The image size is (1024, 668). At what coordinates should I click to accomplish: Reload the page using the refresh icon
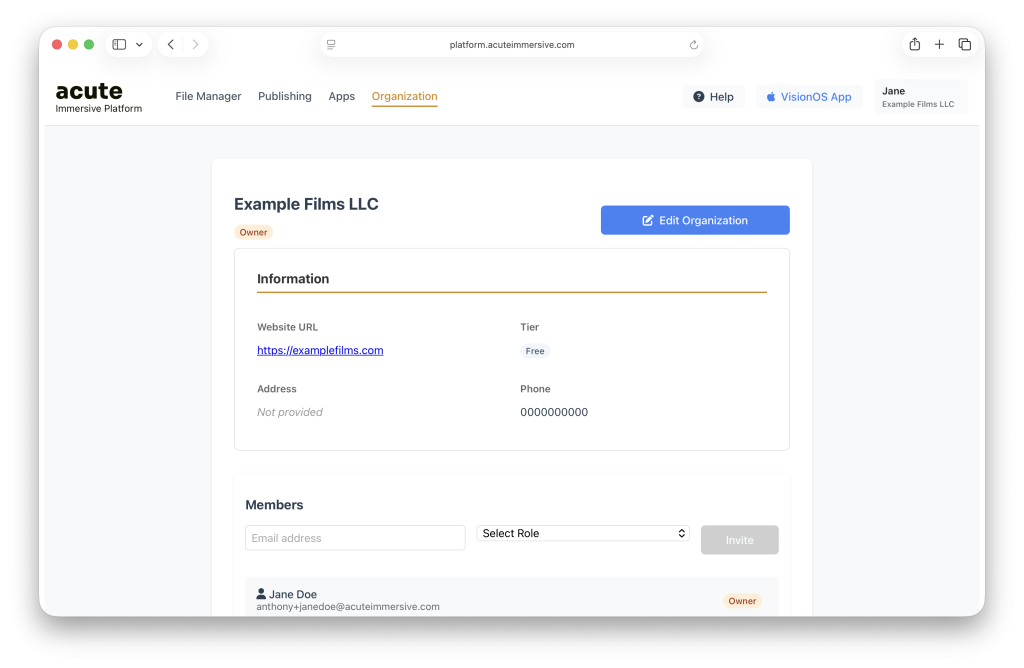(693, 45)
